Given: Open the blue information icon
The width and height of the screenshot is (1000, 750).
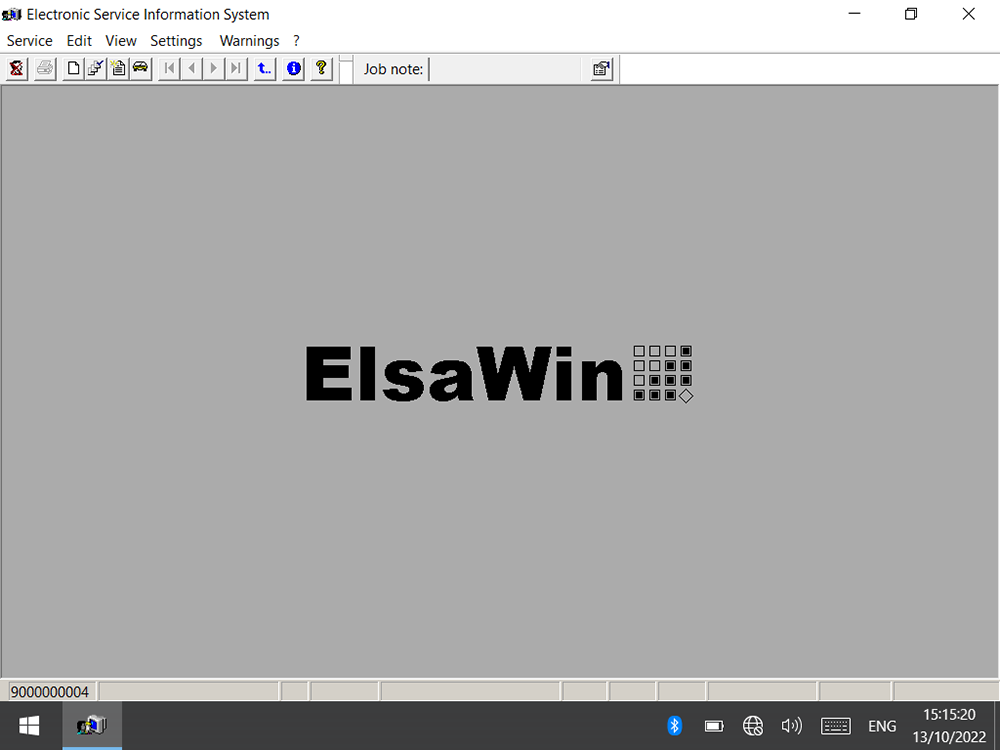Looking at the screenshot, I should 293,68.
